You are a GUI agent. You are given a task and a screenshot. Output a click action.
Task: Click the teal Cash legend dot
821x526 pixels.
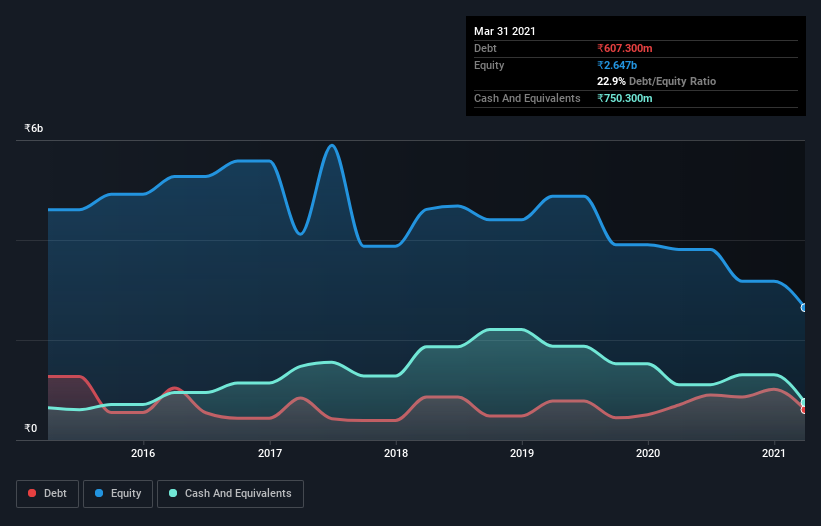point(174,494)
